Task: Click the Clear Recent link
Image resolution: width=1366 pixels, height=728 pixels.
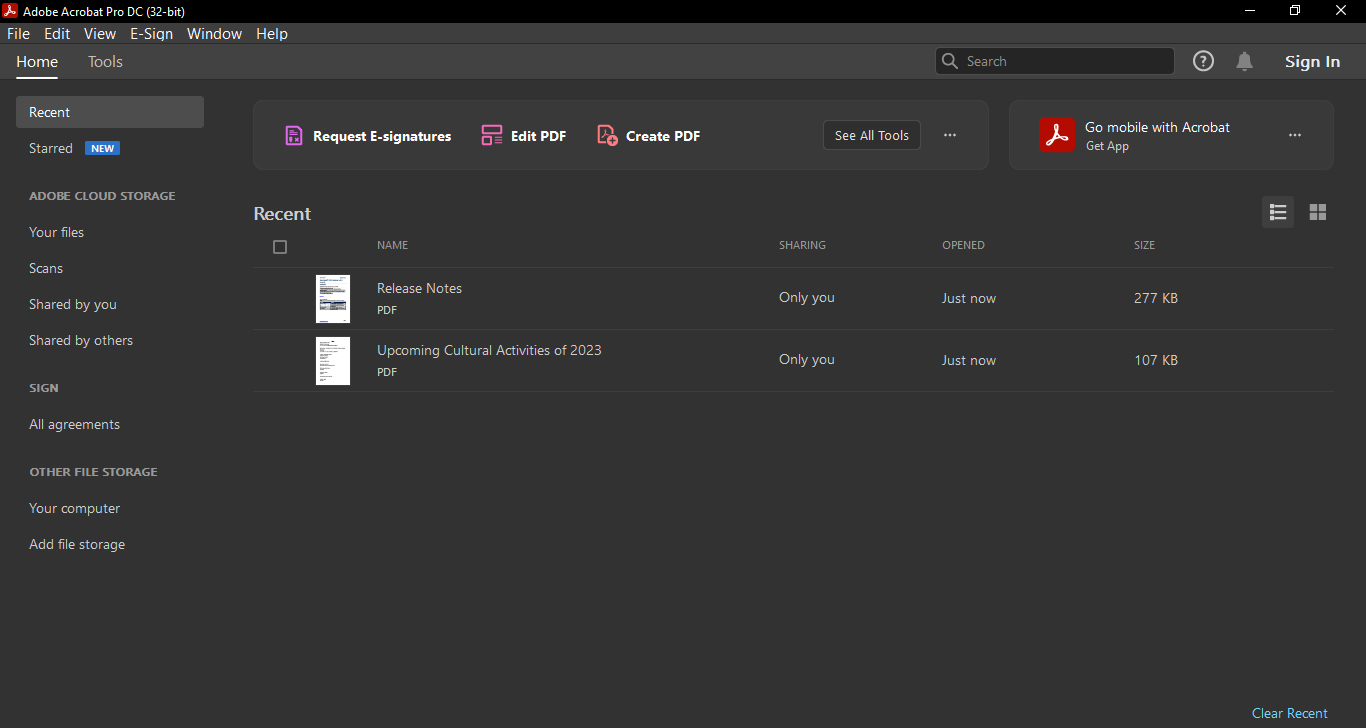Action: pos(1290,713)
